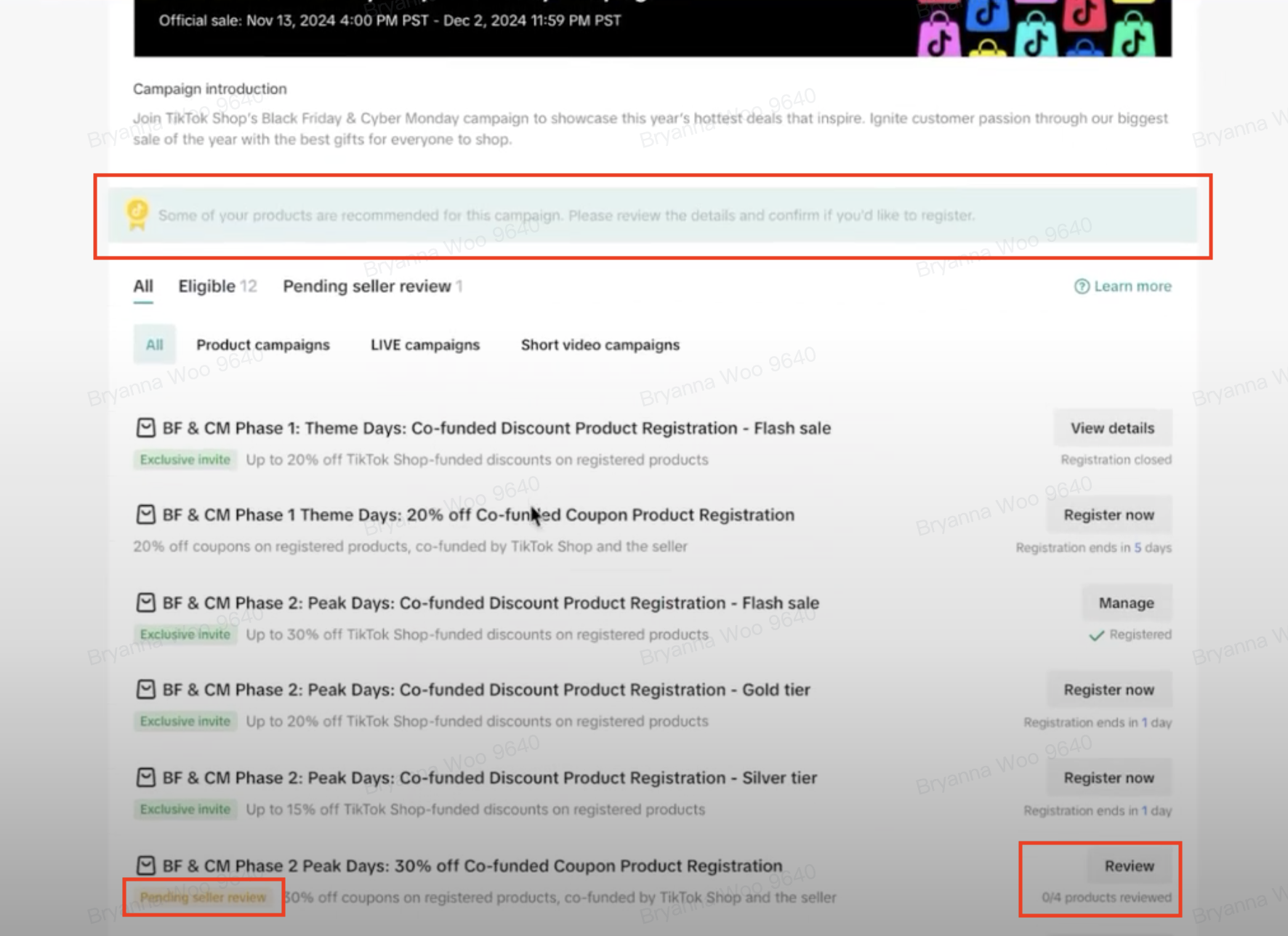
Task: Click bag icon next to Gold tier campaign
Action: pyautogui.click(x=145, y=690)
